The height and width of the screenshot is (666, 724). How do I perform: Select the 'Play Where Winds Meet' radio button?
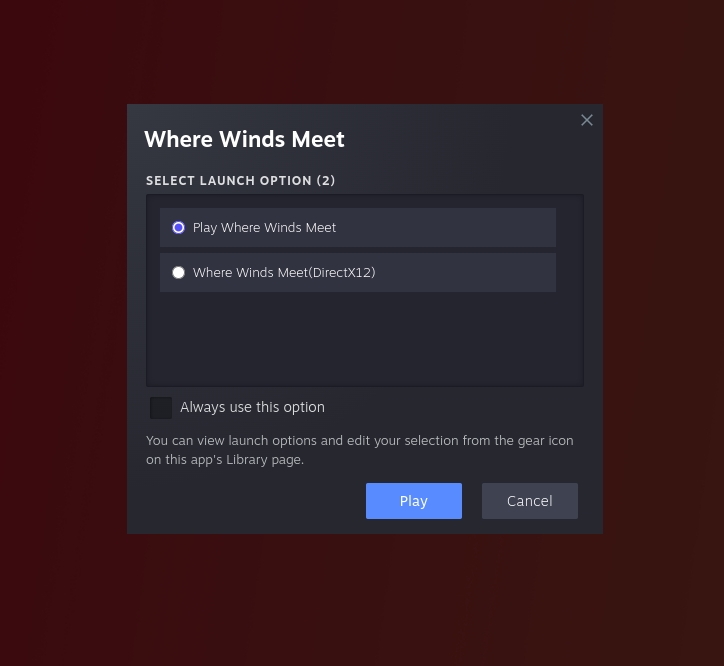pos(178,227)
